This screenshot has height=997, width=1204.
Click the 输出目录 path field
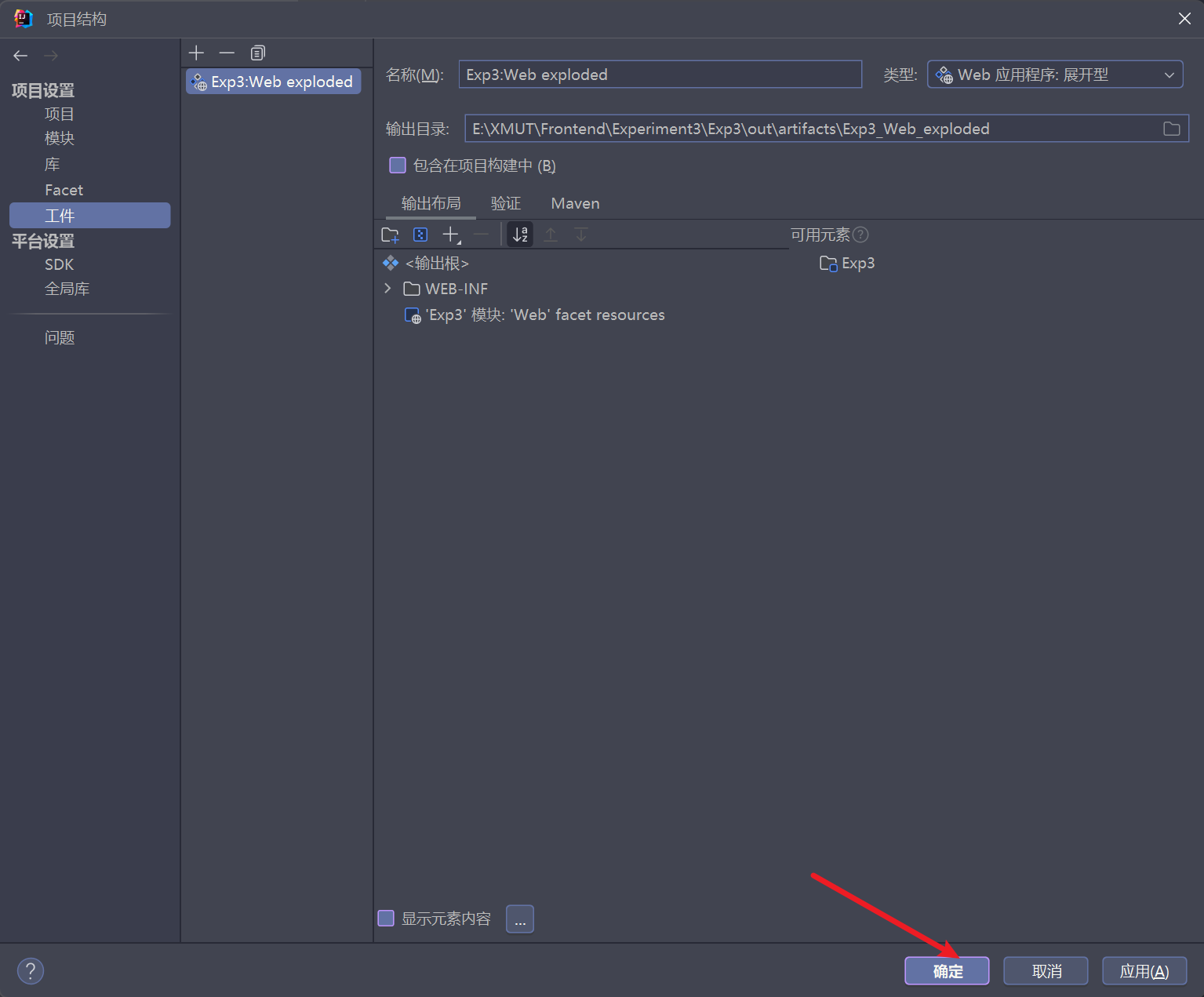828,129
